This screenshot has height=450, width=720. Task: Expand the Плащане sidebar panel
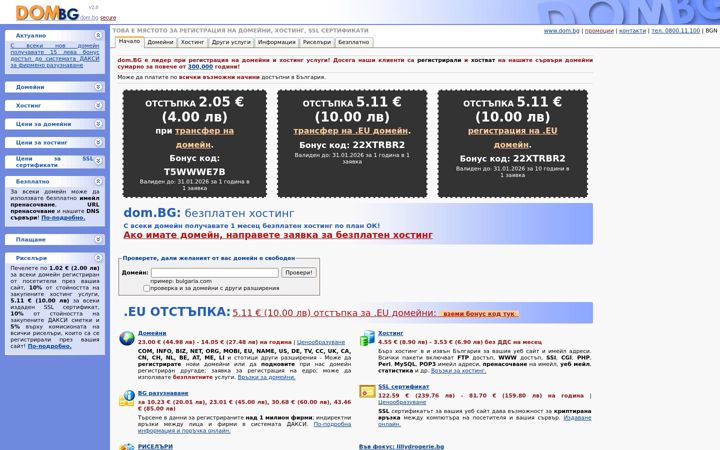[98, 239]
